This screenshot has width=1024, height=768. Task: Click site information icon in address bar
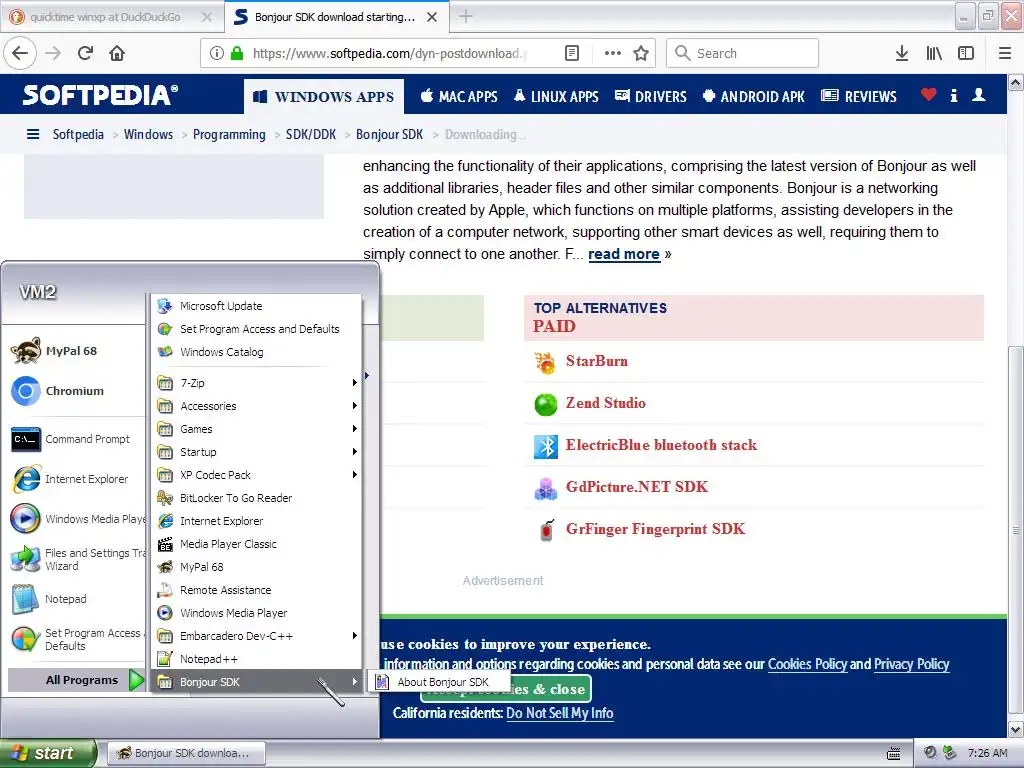(217, 54)
